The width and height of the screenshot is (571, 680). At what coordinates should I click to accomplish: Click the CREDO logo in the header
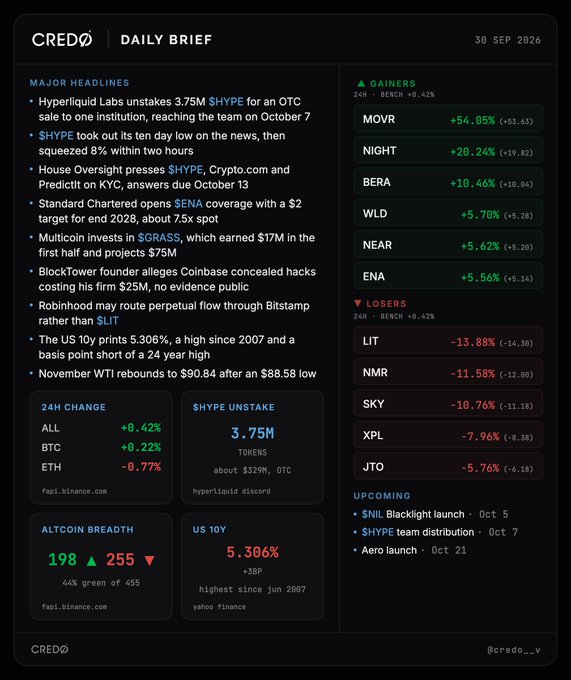62,39
